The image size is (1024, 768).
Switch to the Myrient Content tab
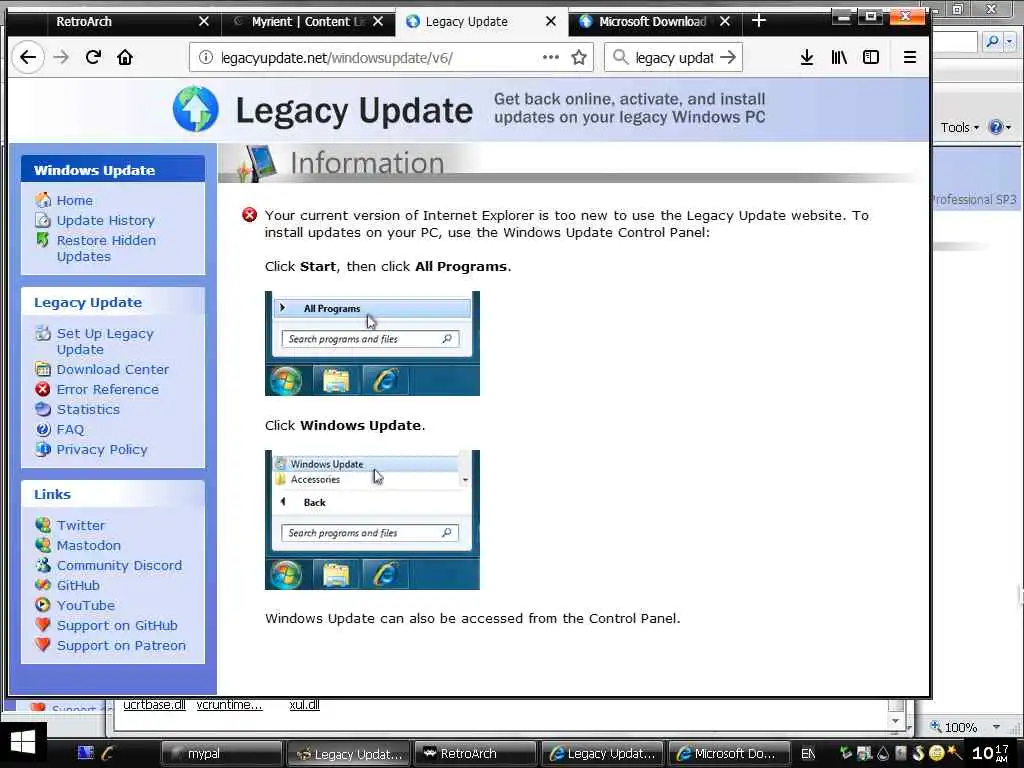point(308,22)
